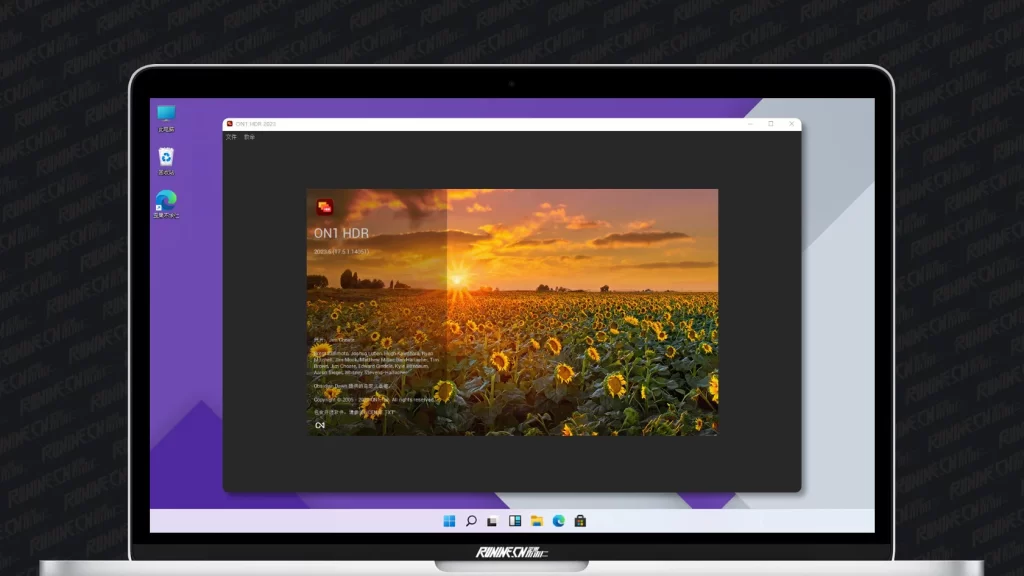The image size is (1024, 576).
Task: Maximize the ON1 HDR 2023 window
Action: coord(771,124)
